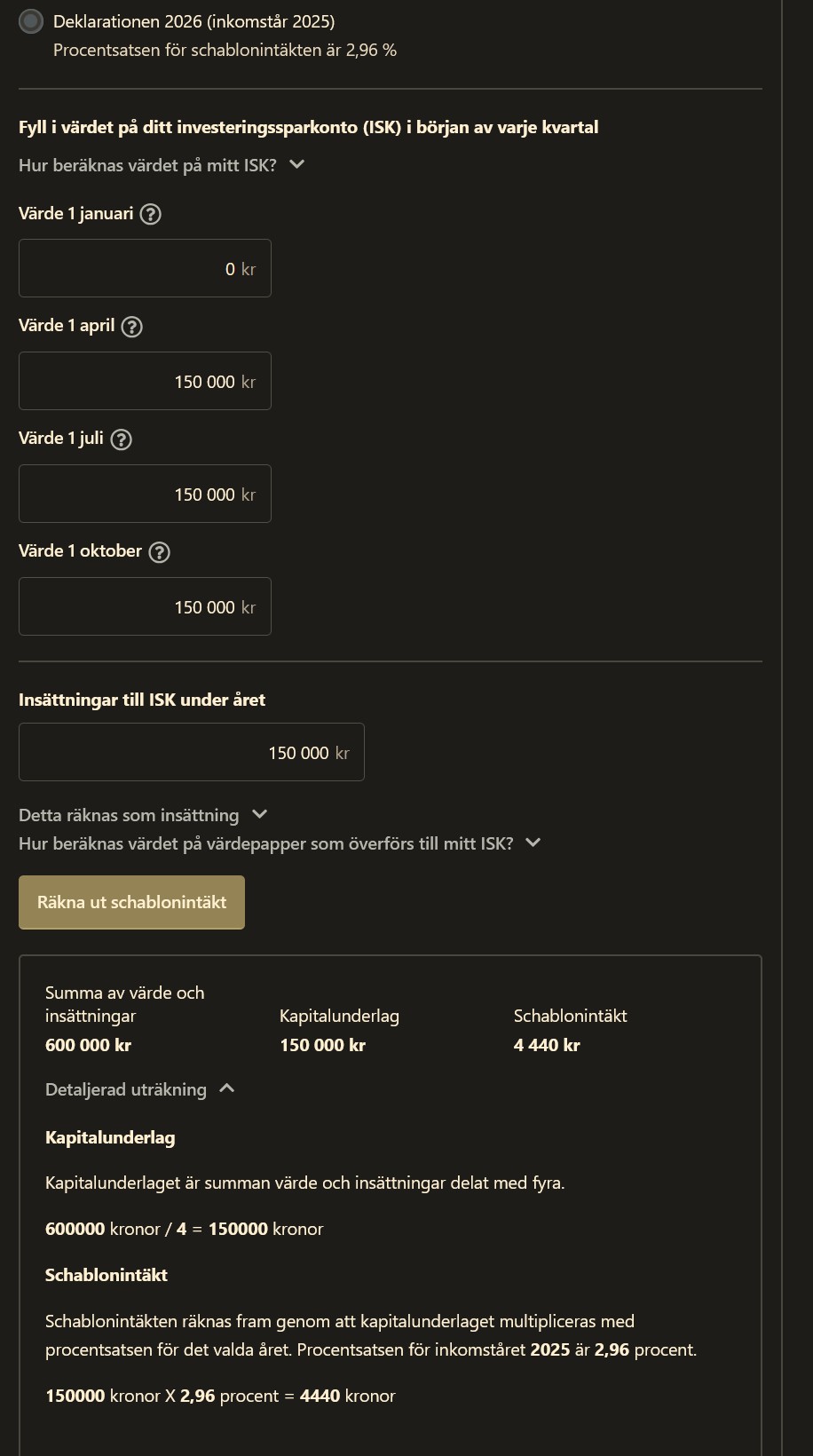This screenshot has height=1456, width=813.
Task: Show help for Värde 1 juli
Action: pyautogui.click(x=121, y=439)
